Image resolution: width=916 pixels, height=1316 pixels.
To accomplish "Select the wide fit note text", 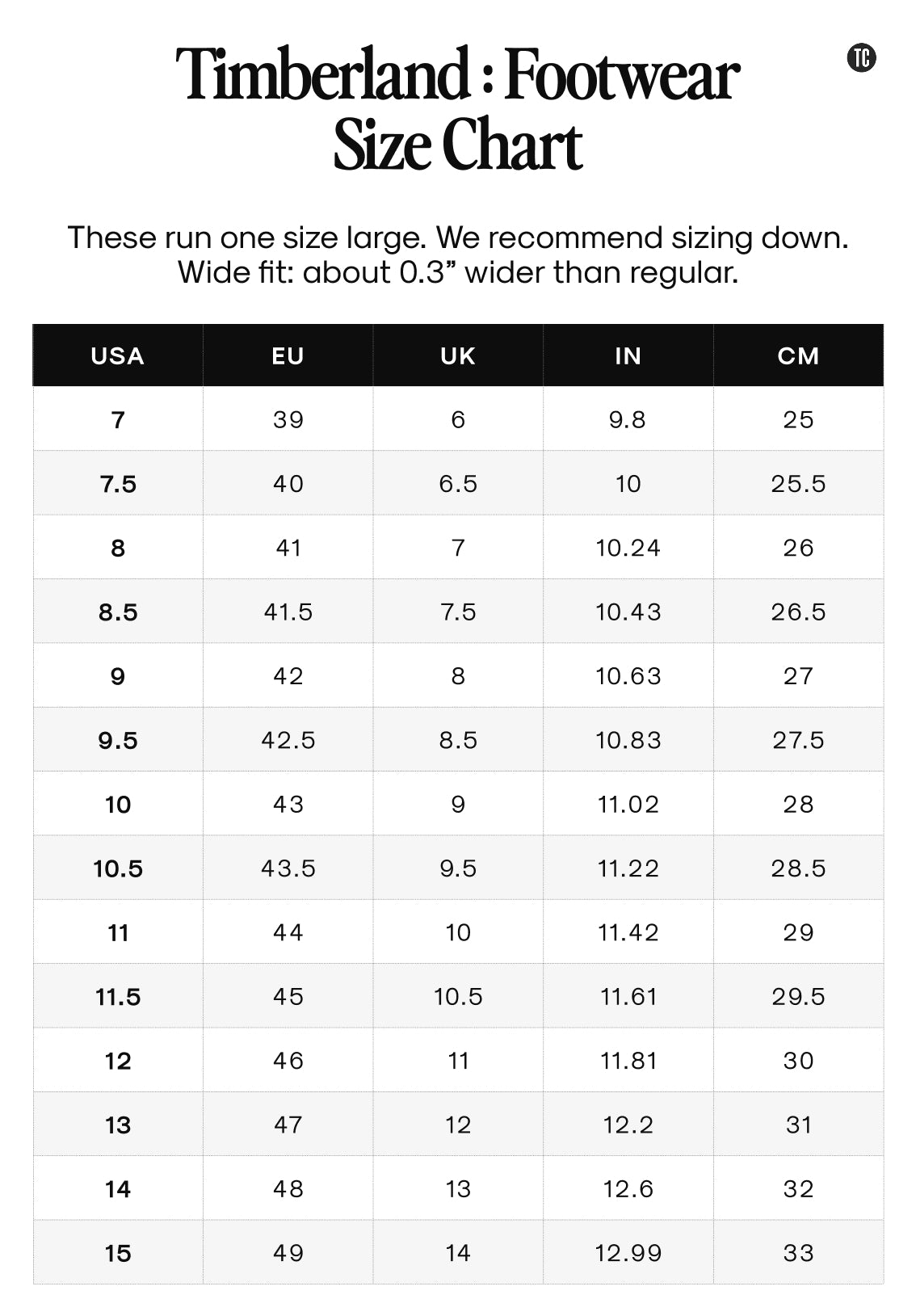I will 457,272.
